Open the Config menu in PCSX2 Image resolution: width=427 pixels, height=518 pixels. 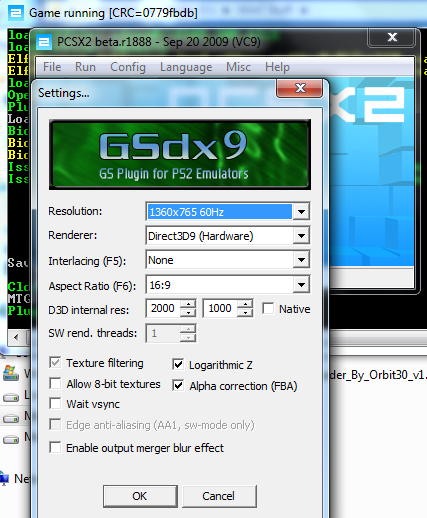(128, 67)
